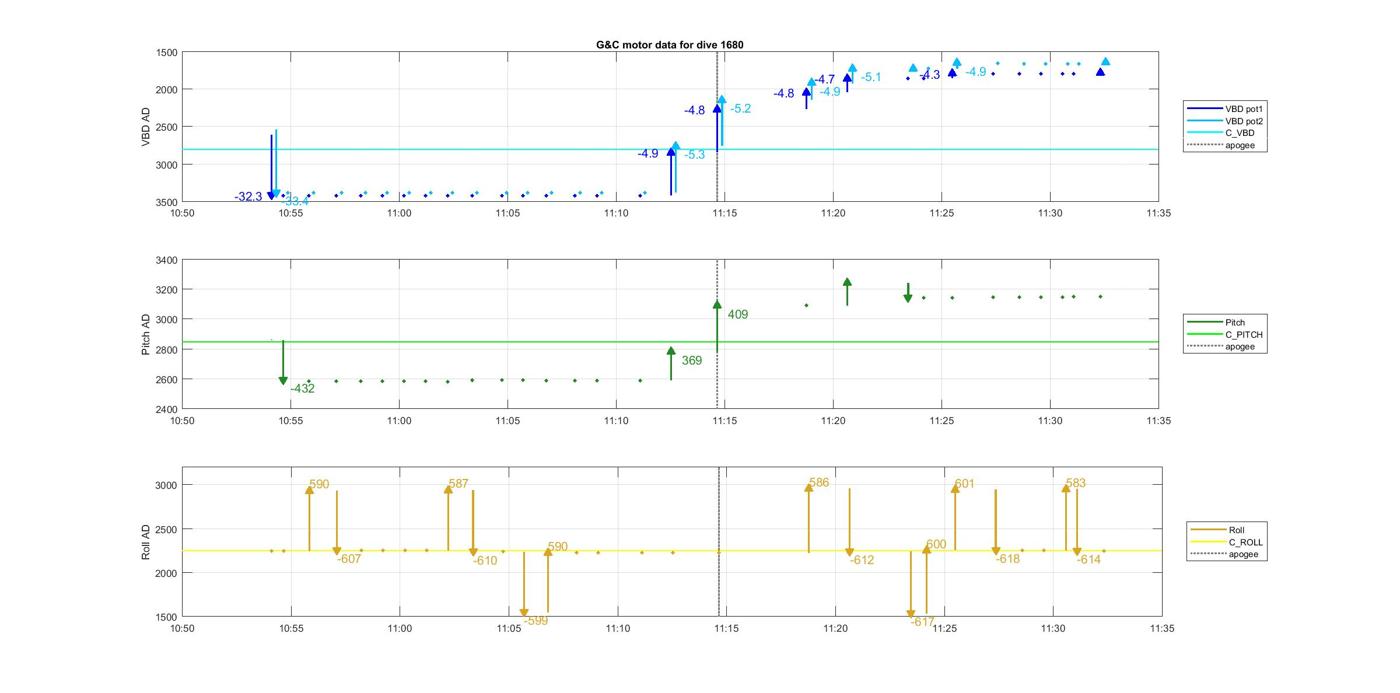Click the "3400" tick on the Pitch axis
Screen dimensions: 1400x693
[x=167, y=260]
